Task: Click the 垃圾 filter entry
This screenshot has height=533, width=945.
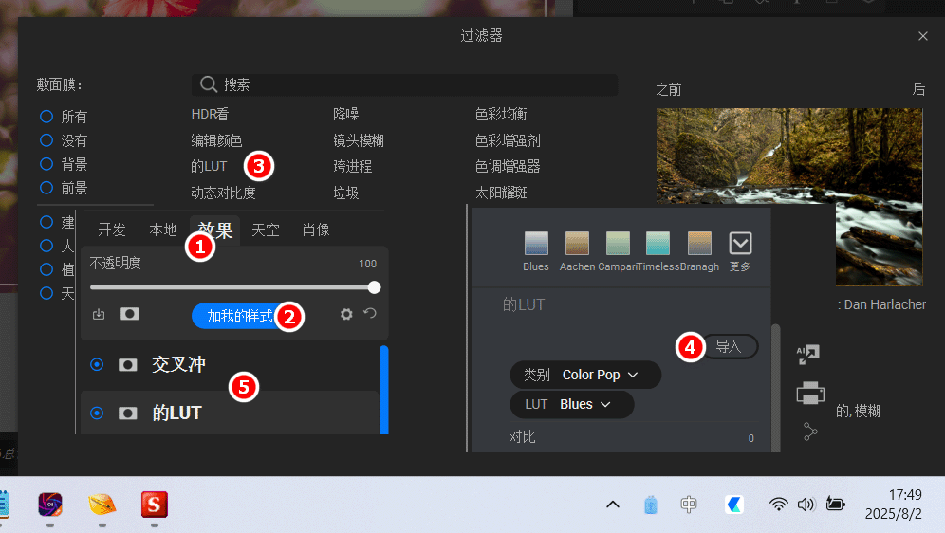Action: click(x=346, y=193)
